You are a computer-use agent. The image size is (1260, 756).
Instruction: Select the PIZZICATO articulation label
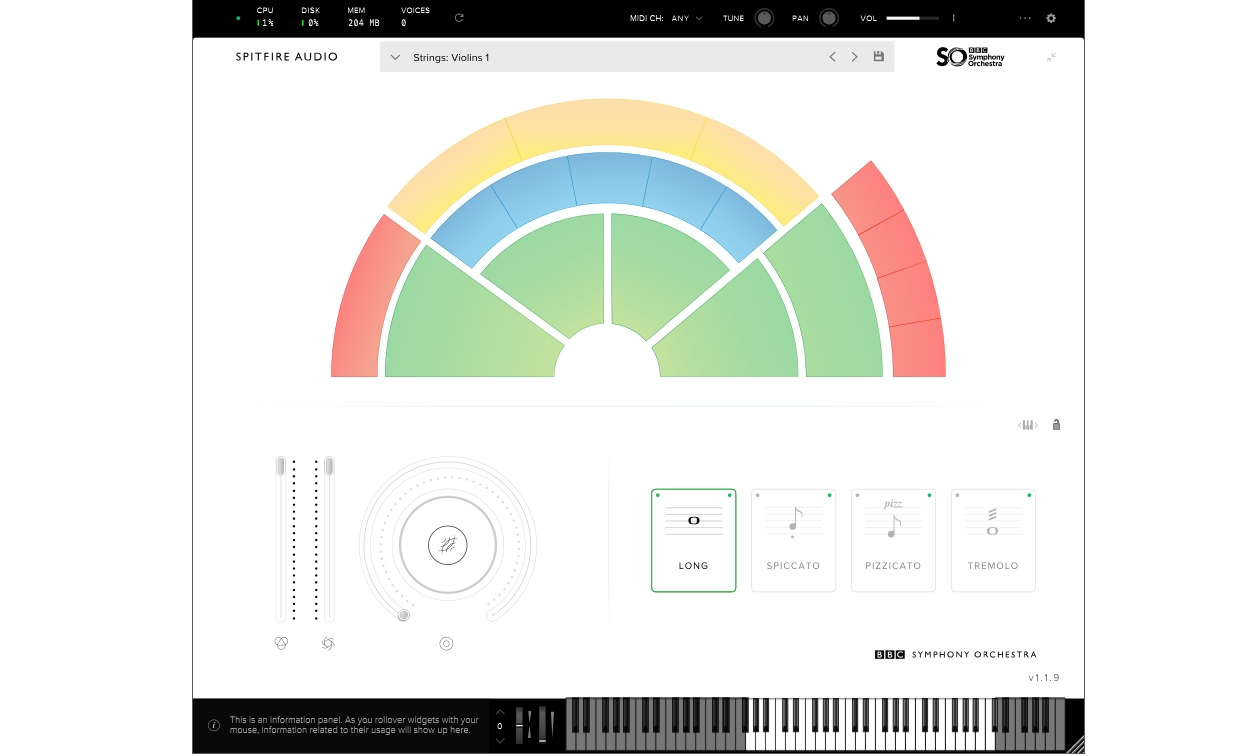click(x=893, y=566)
